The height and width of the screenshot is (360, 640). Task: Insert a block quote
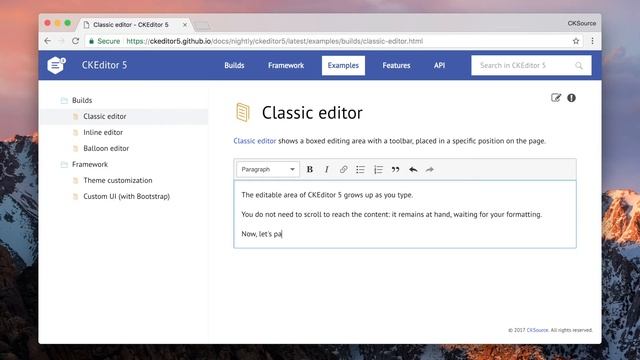(x=396, y=169)
